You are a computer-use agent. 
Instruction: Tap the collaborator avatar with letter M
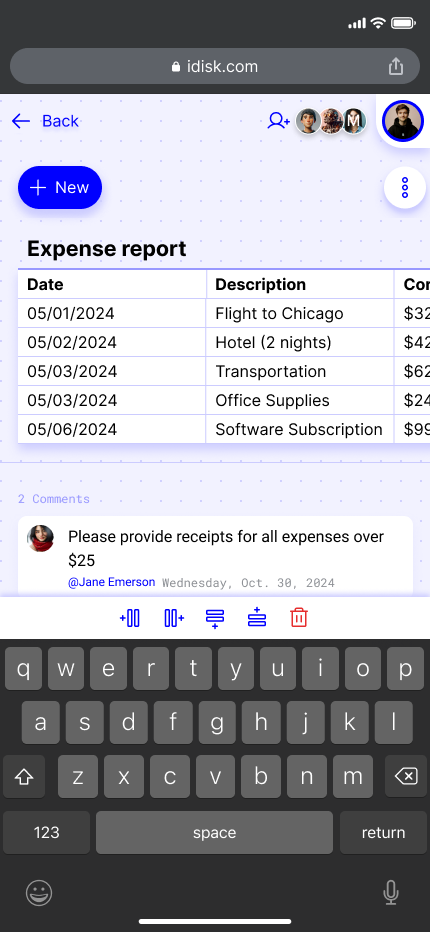354,121
